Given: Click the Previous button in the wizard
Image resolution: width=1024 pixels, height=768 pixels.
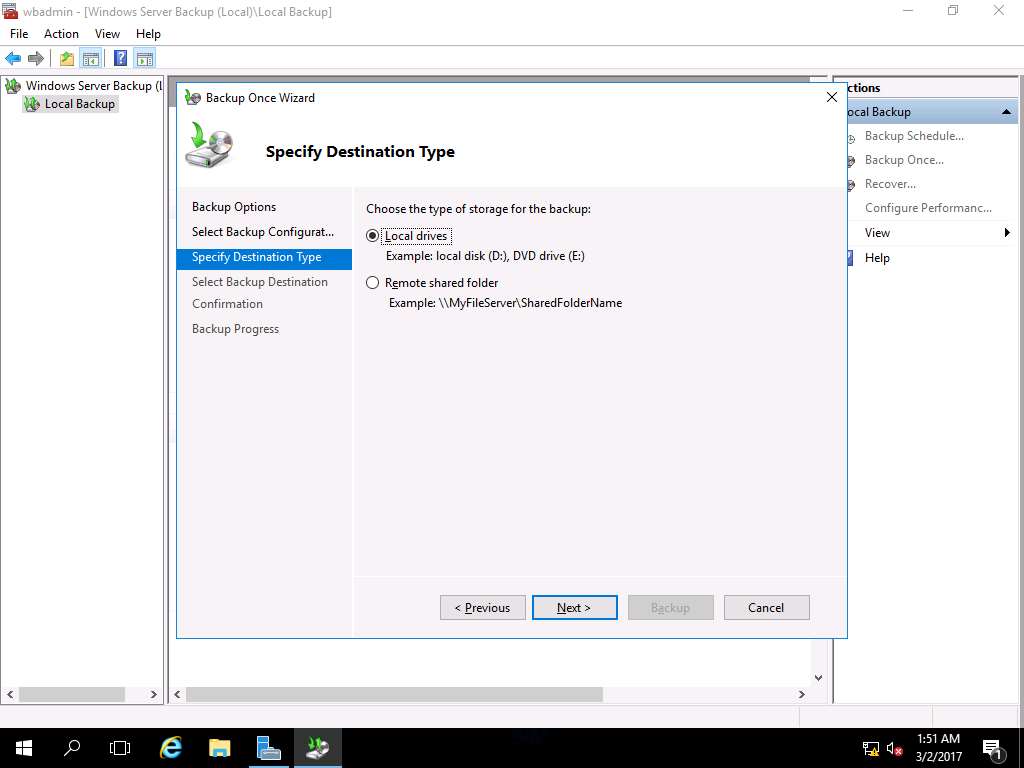Looking at the screenshot, I should tap(483, 607).
